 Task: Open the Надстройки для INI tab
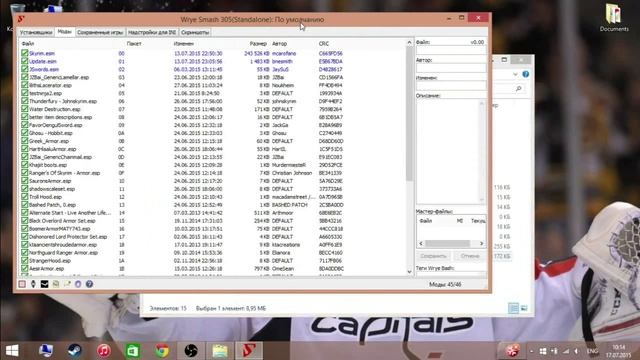[152, 32]
